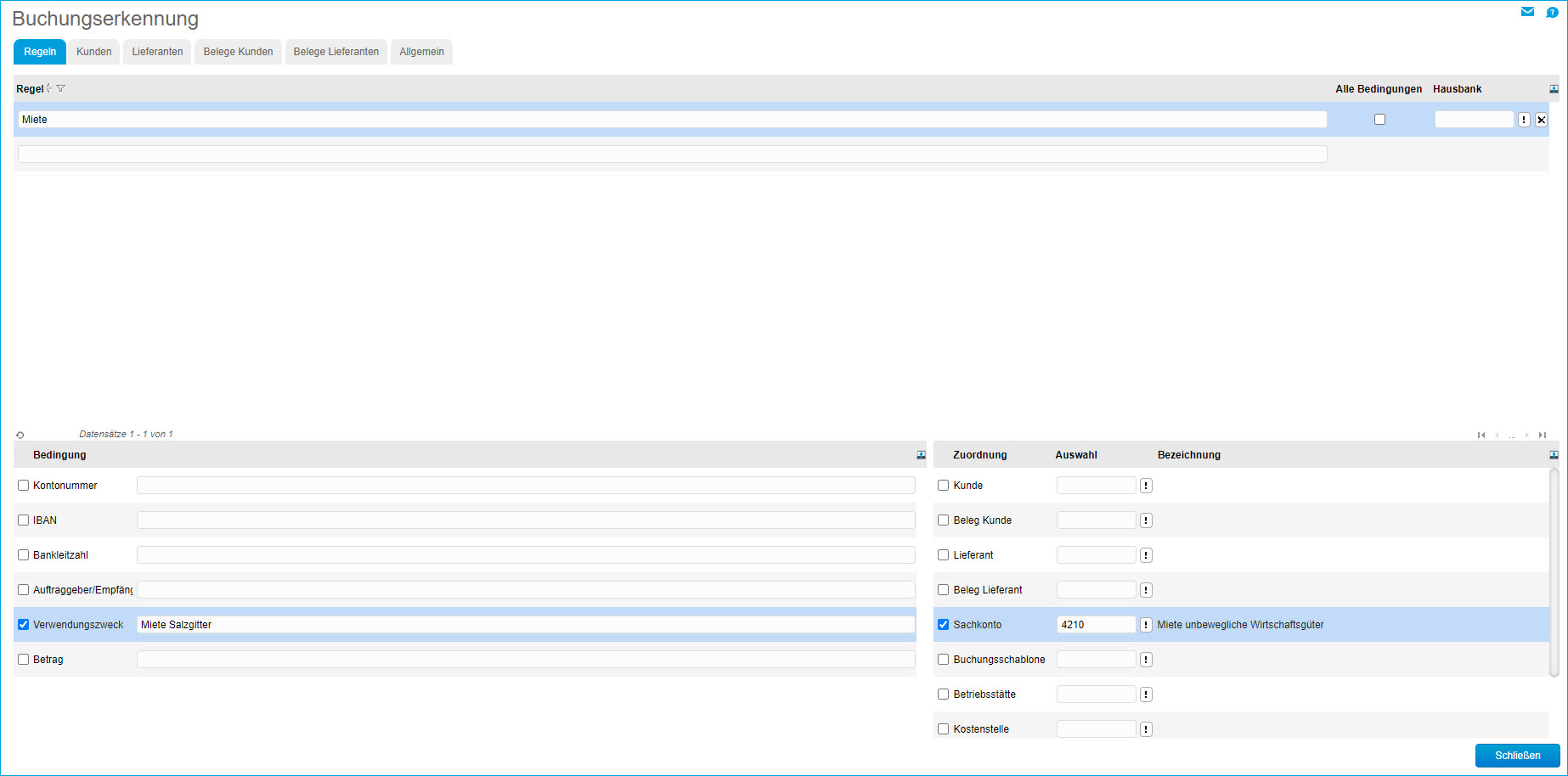Open the help speech bubble icon
Viewport: 1568px width, 776px height.
point(1552,13)
